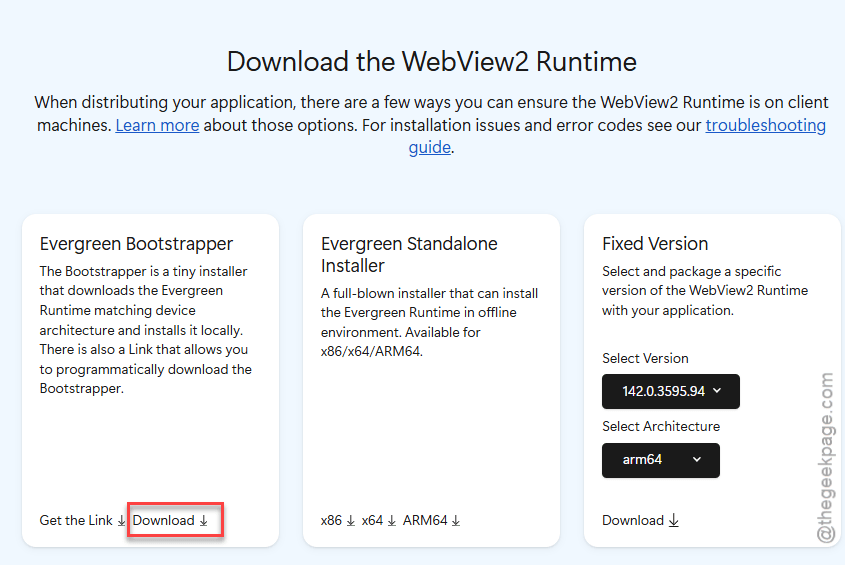Follow the troubleshooting guide link

[x=765, y=126]
